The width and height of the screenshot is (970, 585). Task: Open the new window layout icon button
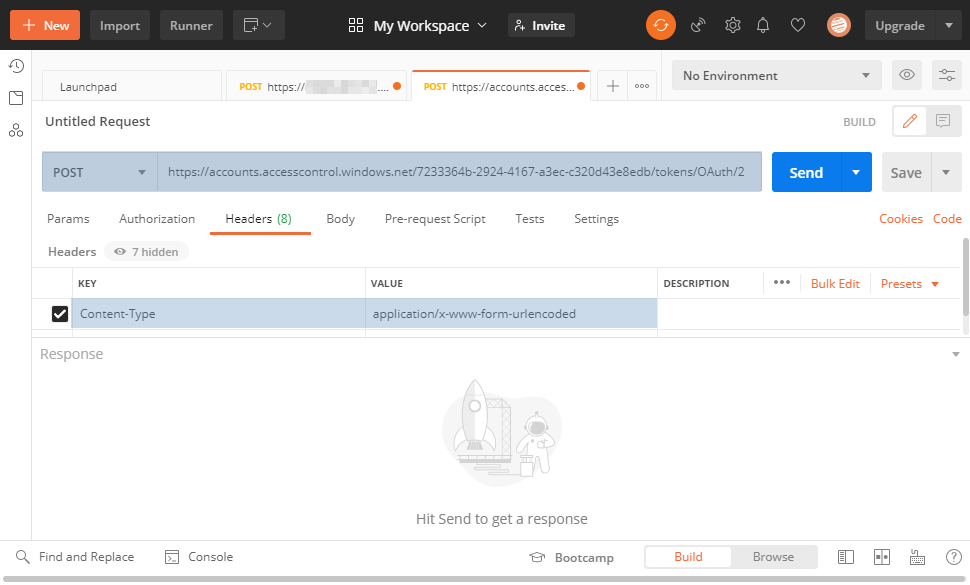(259, 25)
